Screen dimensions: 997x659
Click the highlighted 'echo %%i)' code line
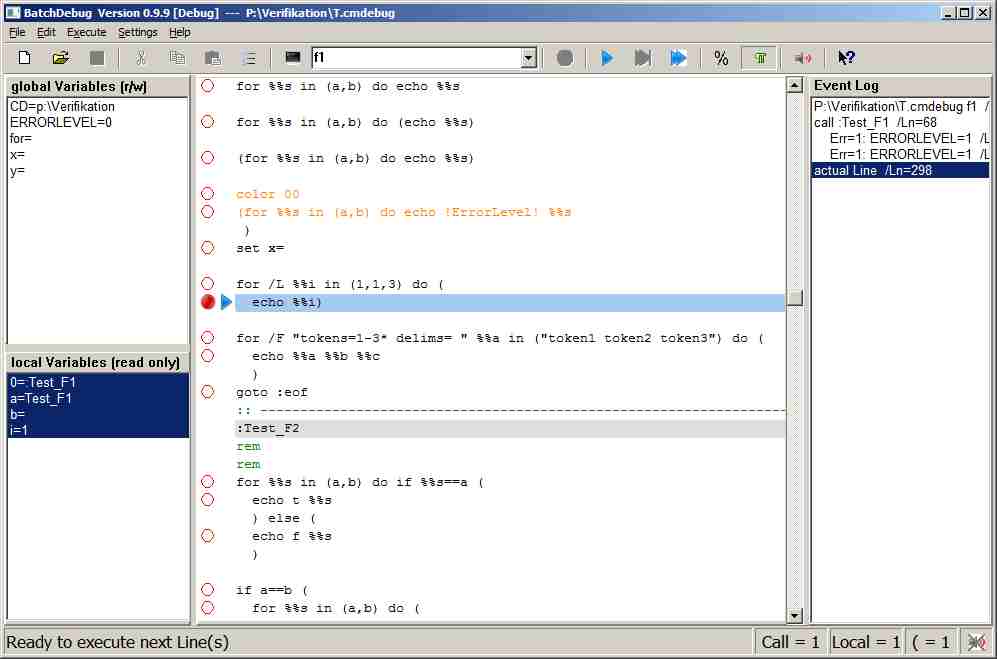coord(510,302)
